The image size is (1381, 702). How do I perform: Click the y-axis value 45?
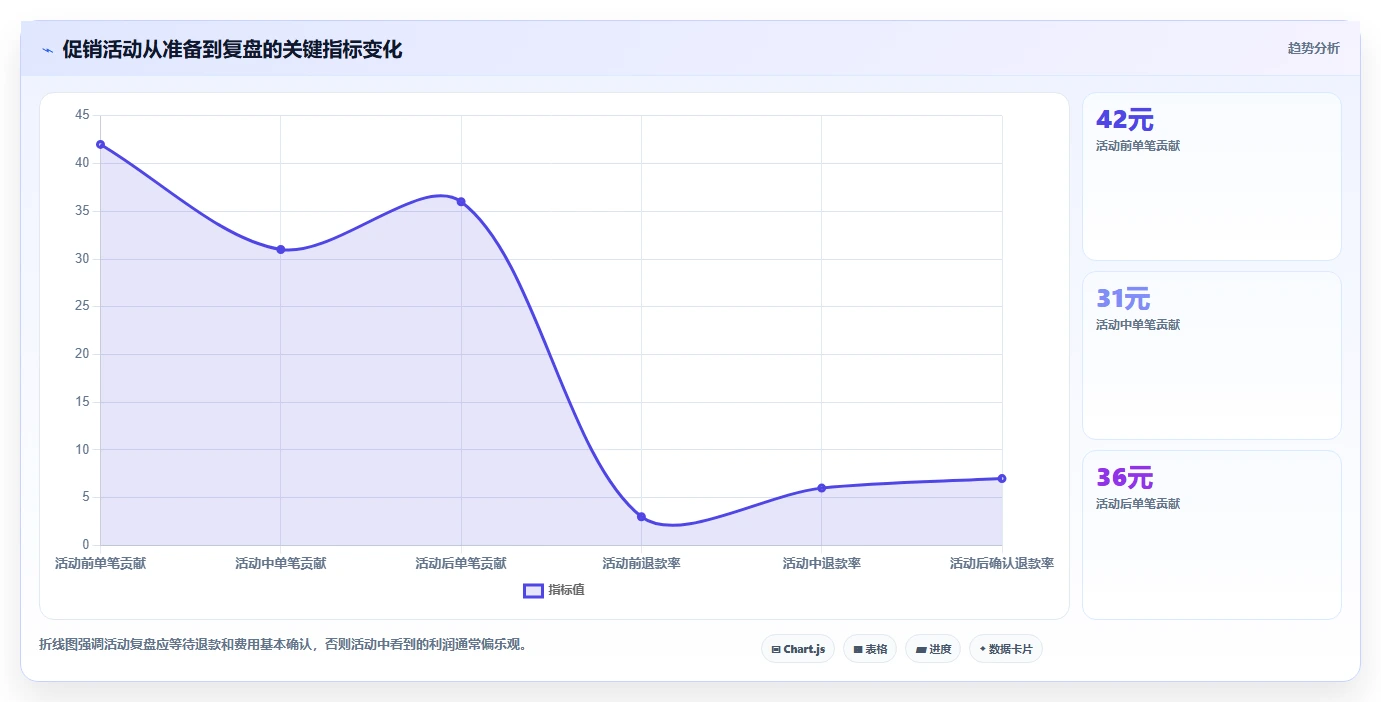pos(82,115)
